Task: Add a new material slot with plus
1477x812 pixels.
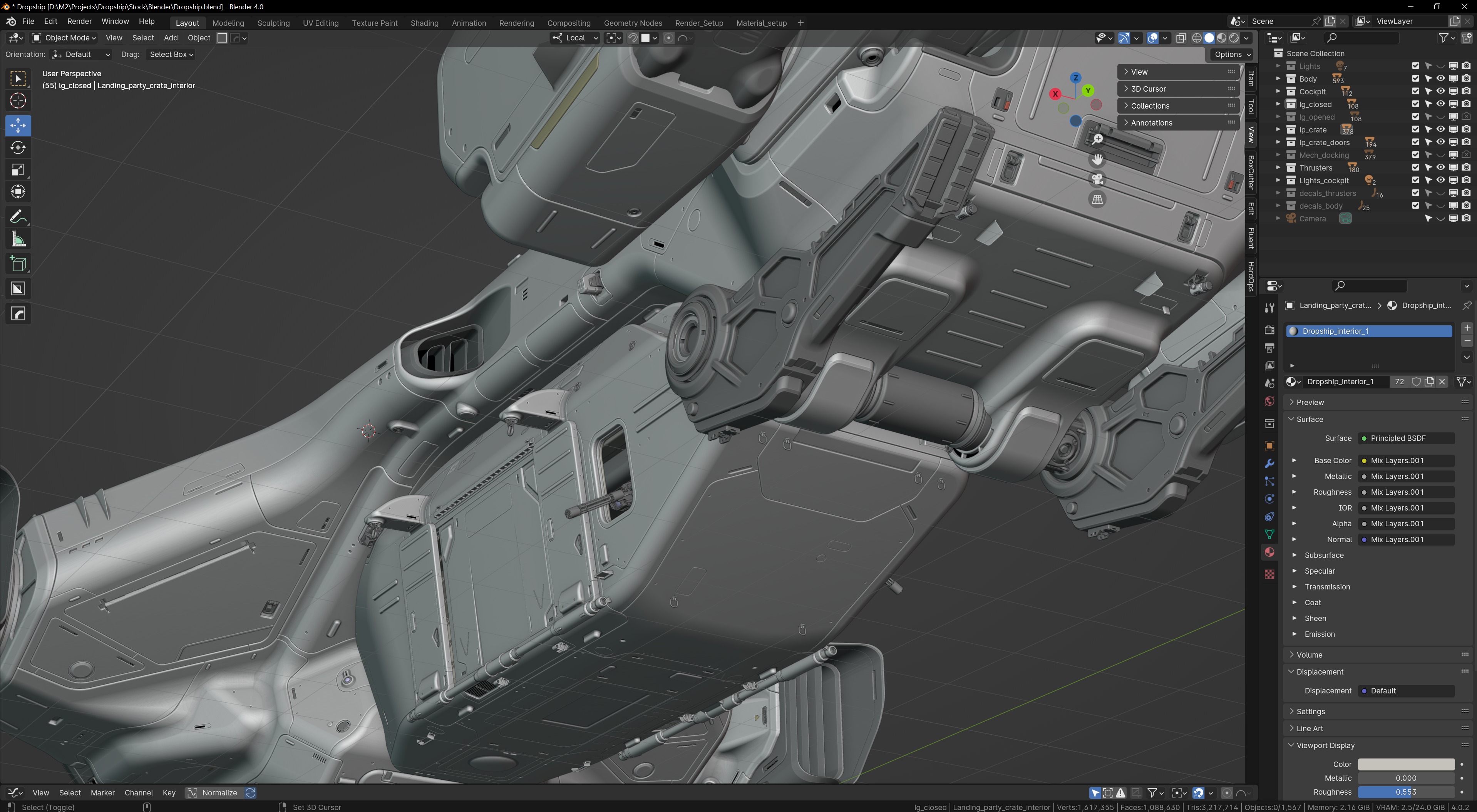Action: [x=1467, y=328]
